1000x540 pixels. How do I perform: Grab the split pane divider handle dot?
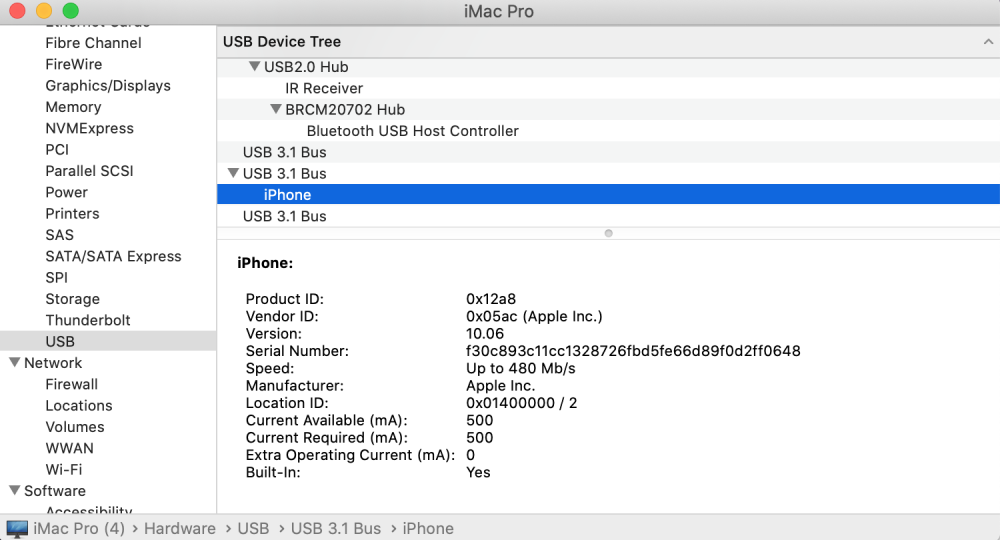[x=608, y=233]
